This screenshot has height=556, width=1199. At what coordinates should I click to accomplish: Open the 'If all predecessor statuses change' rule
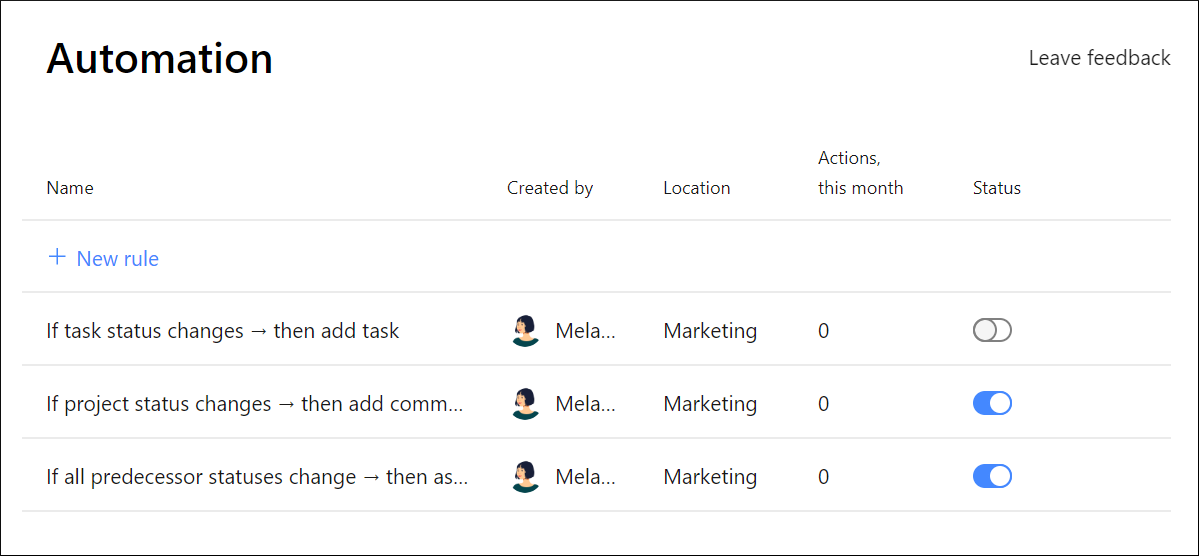click(256, 477)
